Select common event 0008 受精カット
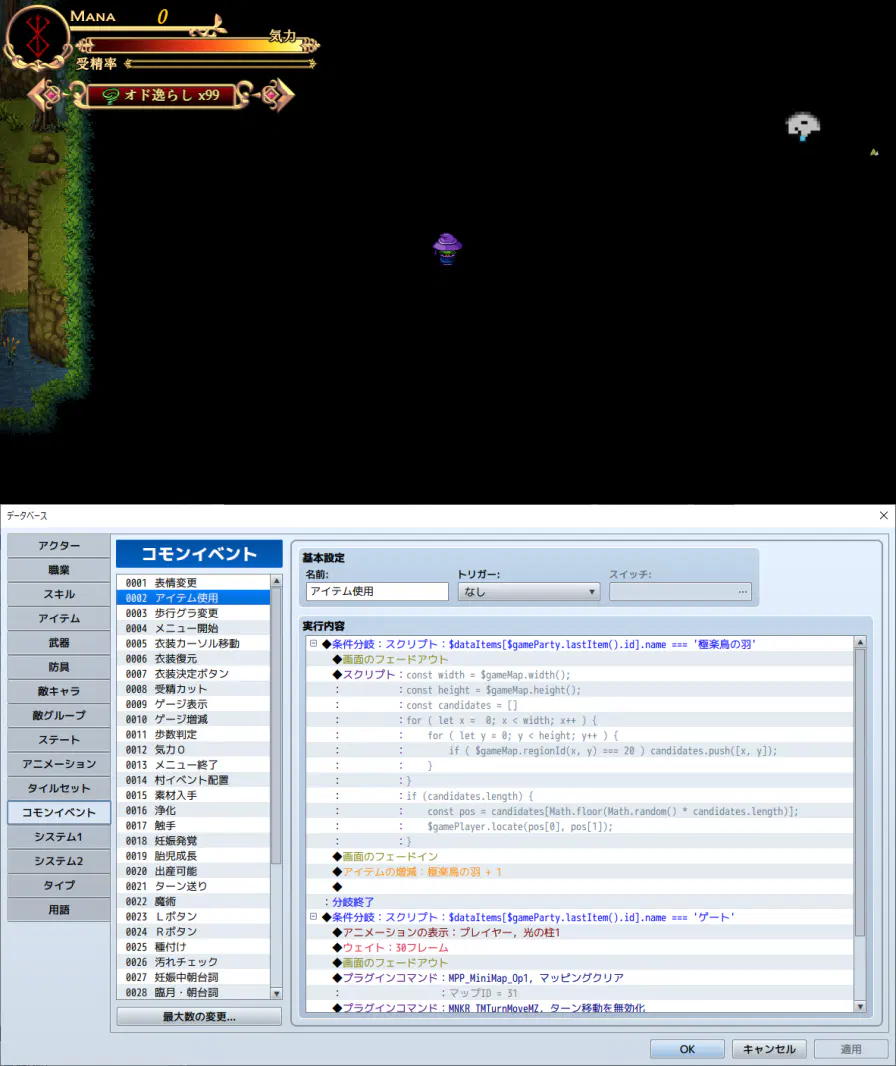The height and width of the screenshot is (1066, 896). [x=193, y=689]
